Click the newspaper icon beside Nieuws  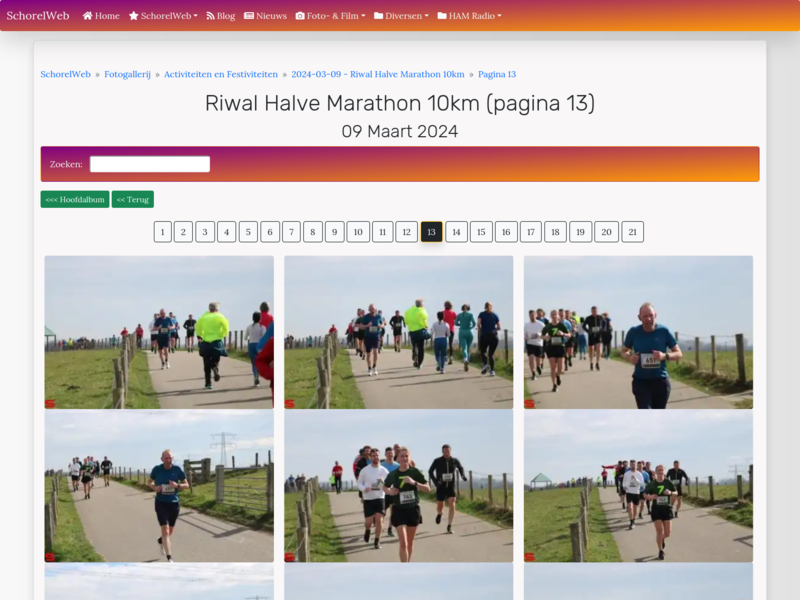point(249,16)
